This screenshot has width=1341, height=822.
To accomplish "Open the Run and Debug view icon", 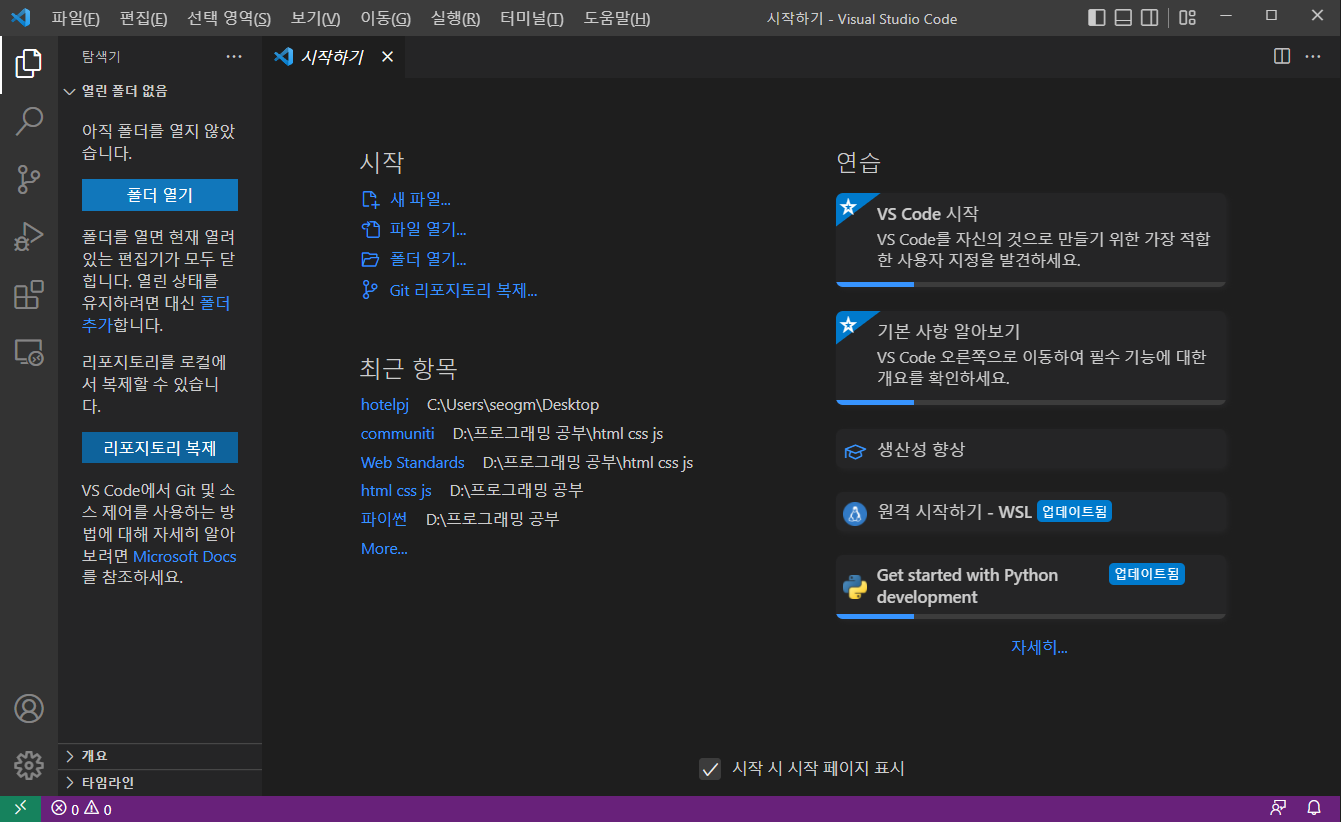I will [x=29, y=237].
